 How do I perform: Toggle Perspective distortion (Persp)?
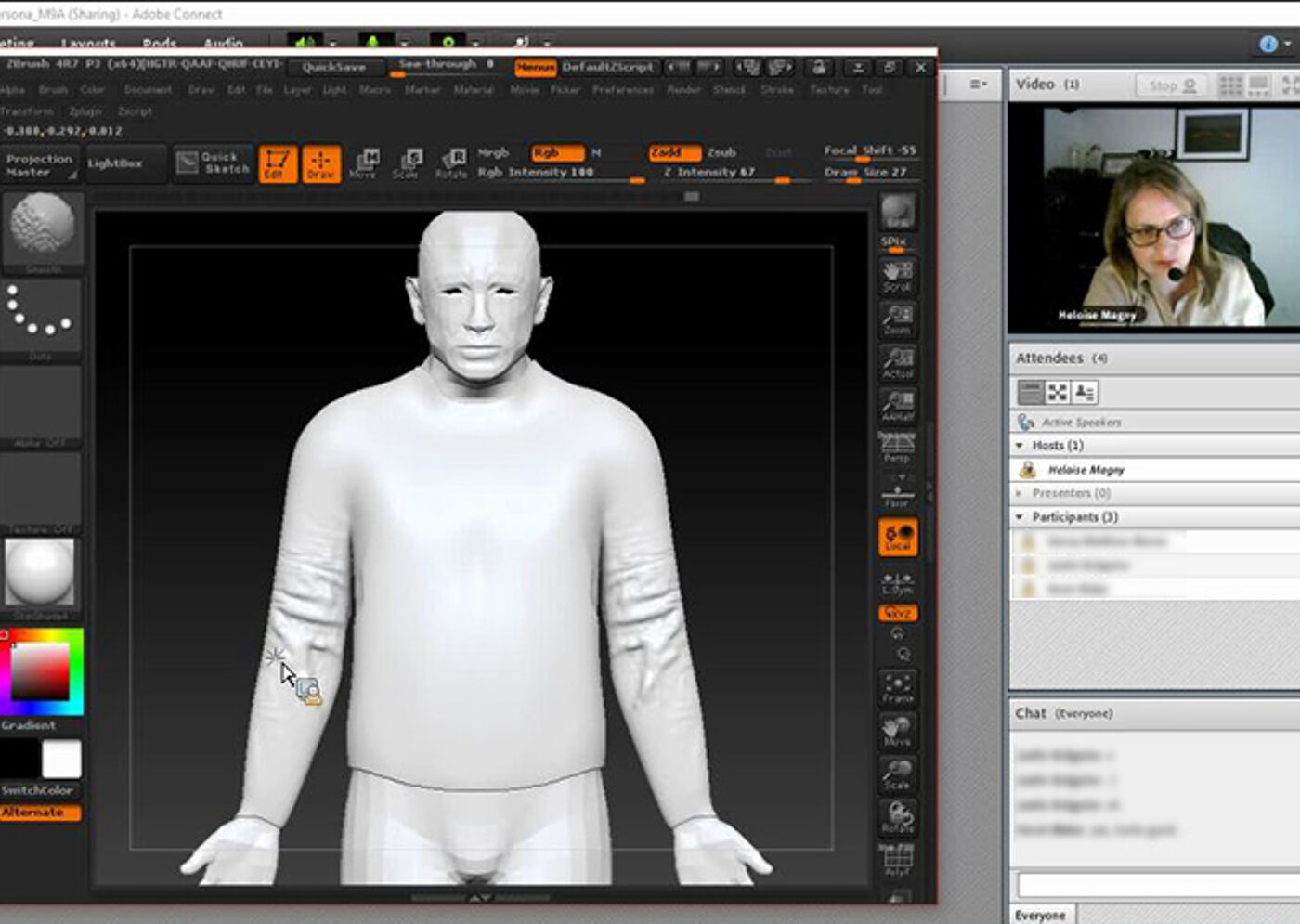tap(897, 446)
